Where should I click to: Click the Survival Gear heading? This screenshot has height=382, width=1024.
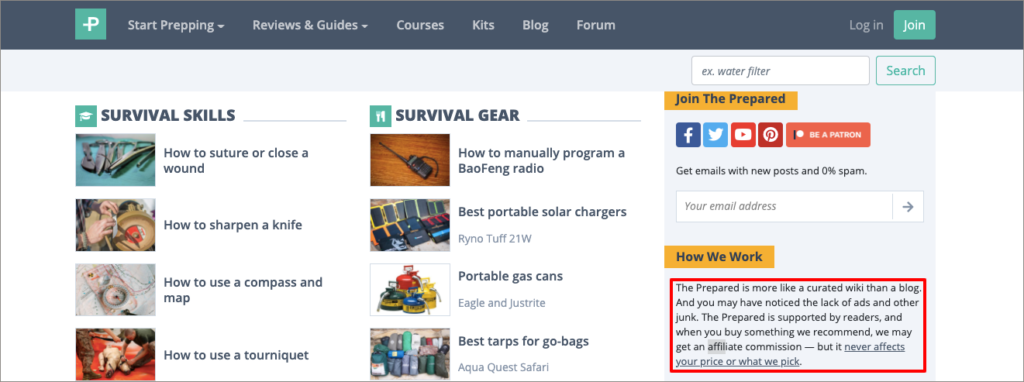pos(457,116)
